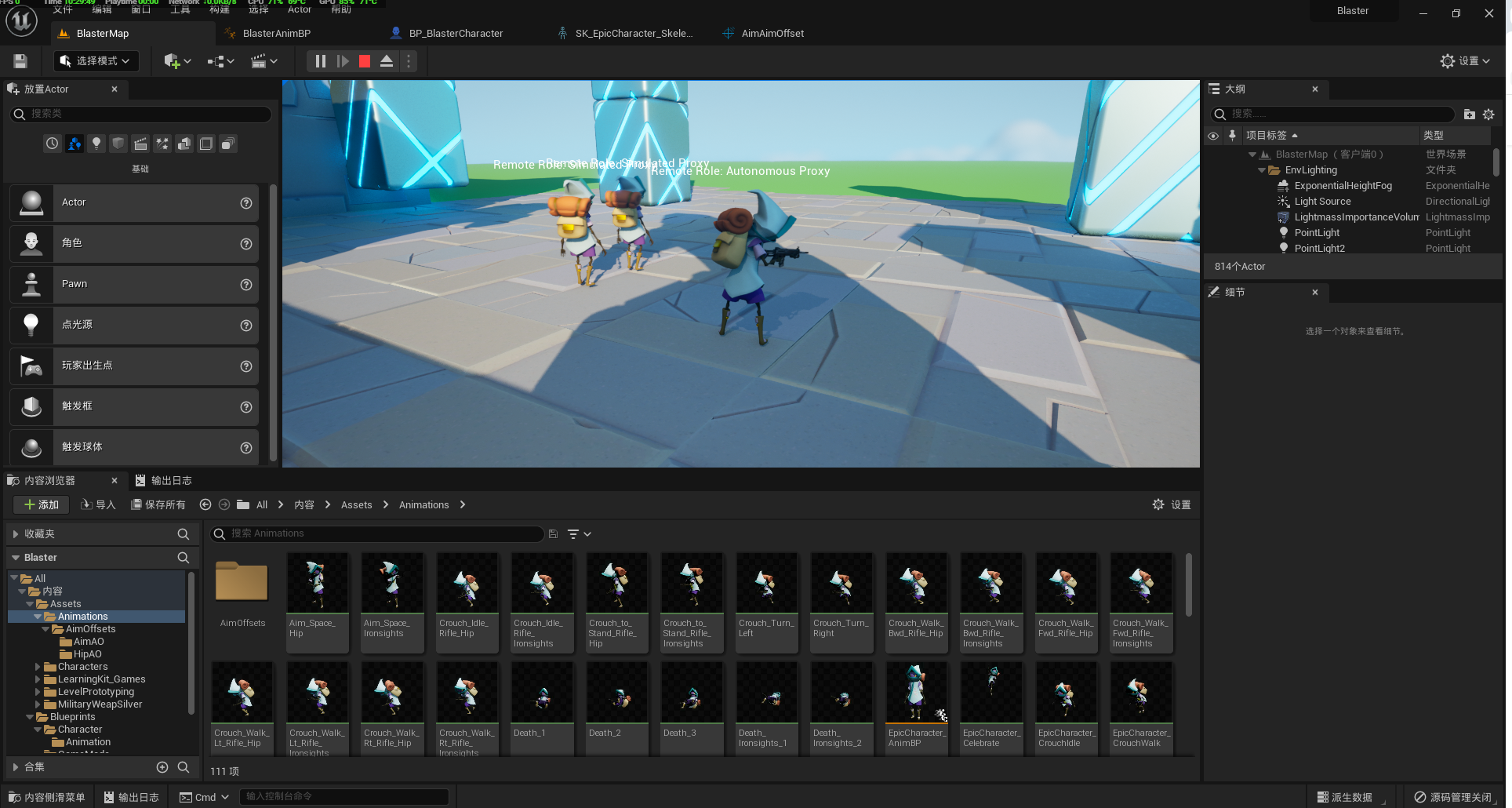
Task: Open the 选择模式 mode dropdown
Action: 96,61
